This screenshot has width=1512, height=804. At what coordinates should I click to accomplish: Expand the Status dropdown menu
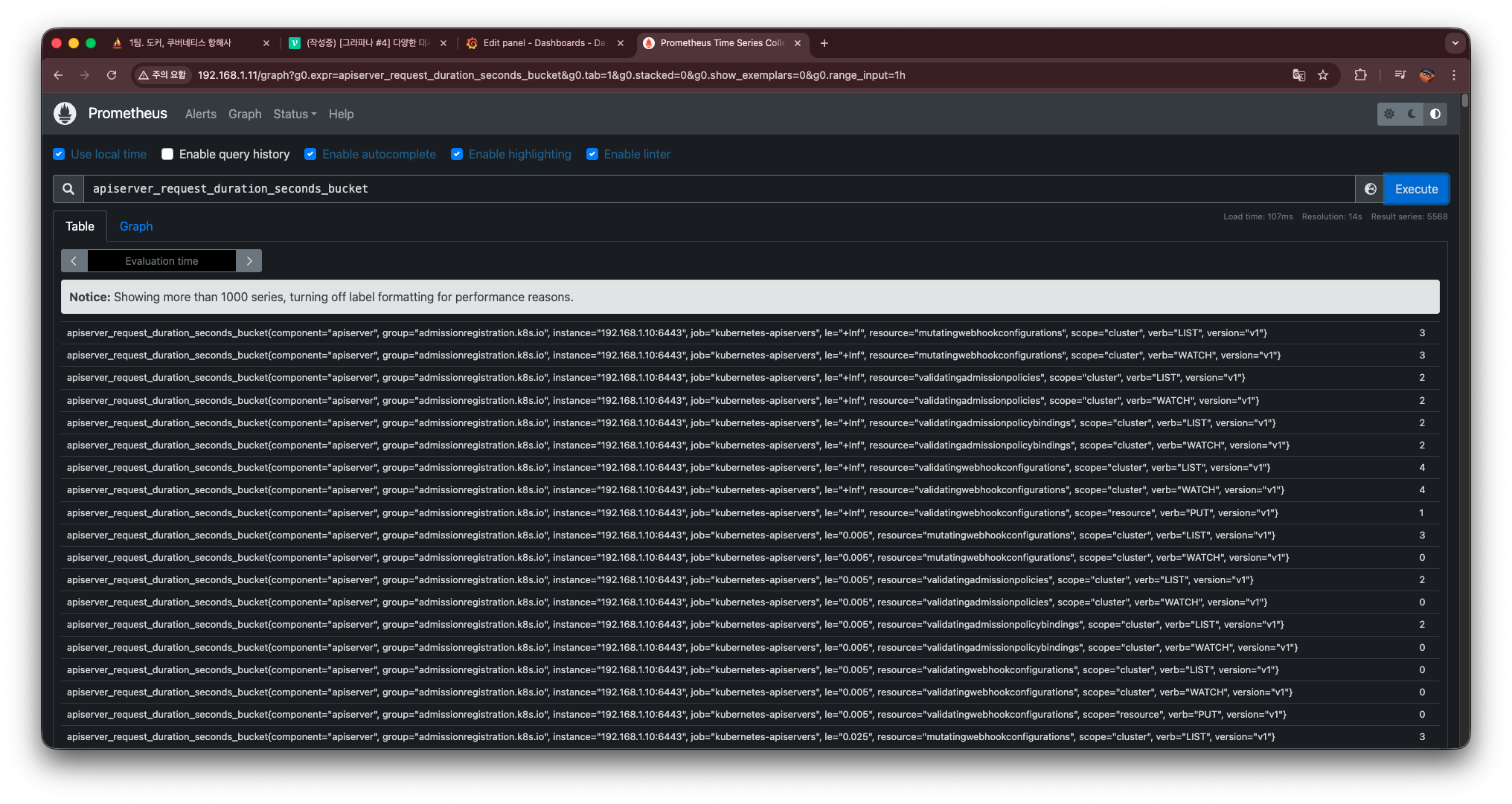click(x=295, y=114)
